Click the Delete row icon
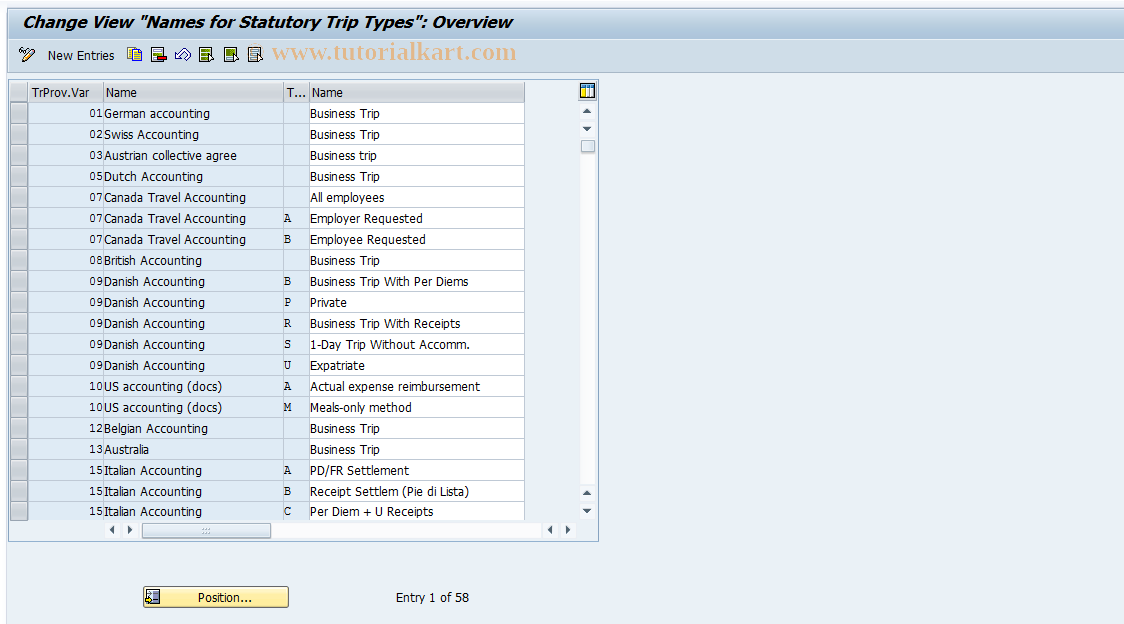The image size is (1124, 624). tap(158, 55)
